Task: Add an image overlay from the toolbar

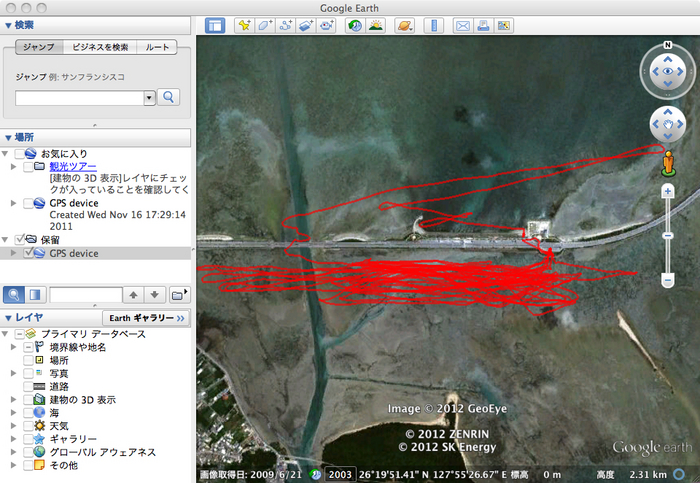Action: 306,25
